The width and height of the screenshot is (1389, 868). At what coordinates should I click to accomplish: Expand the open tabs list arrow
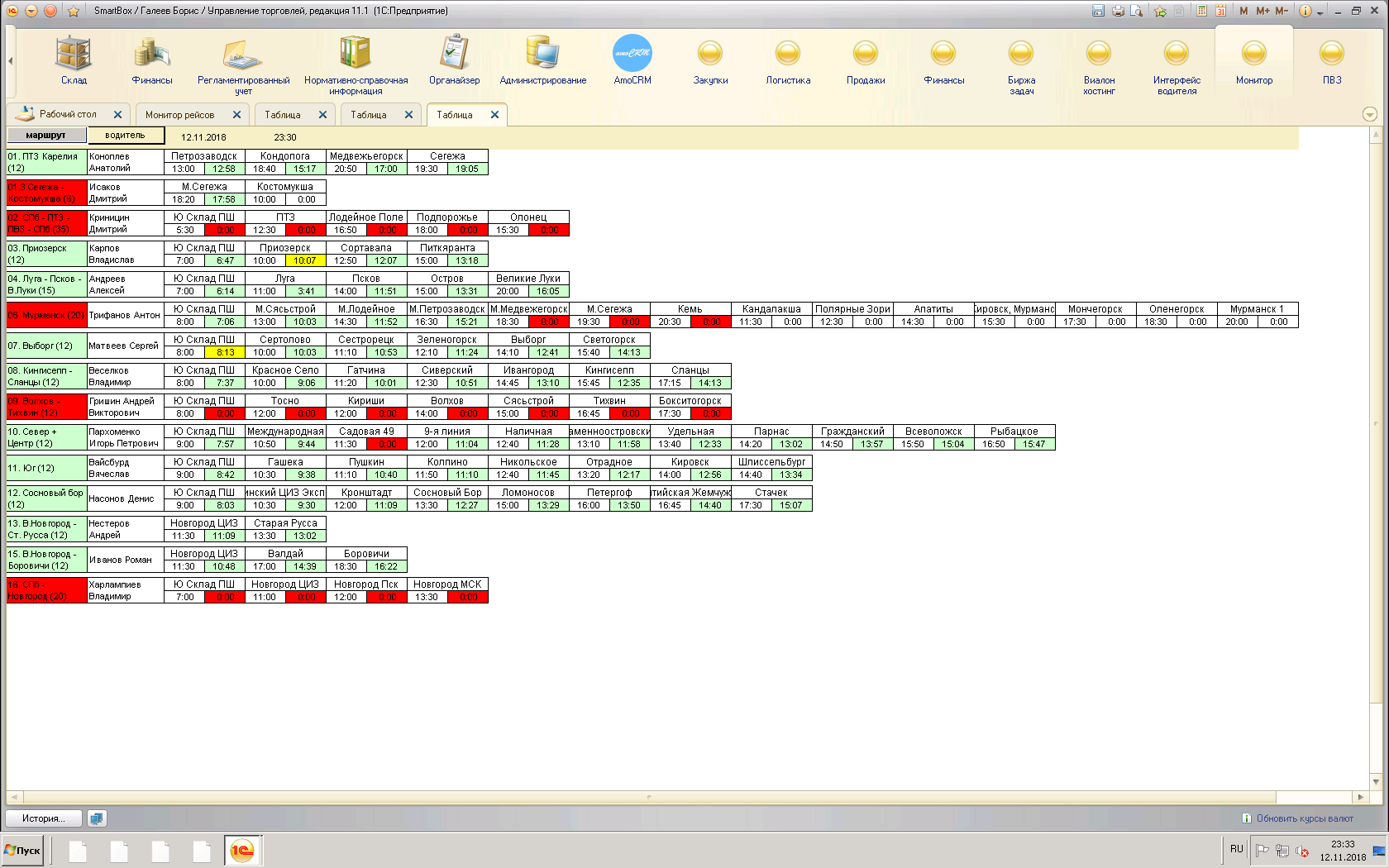tap(1369, 115)
